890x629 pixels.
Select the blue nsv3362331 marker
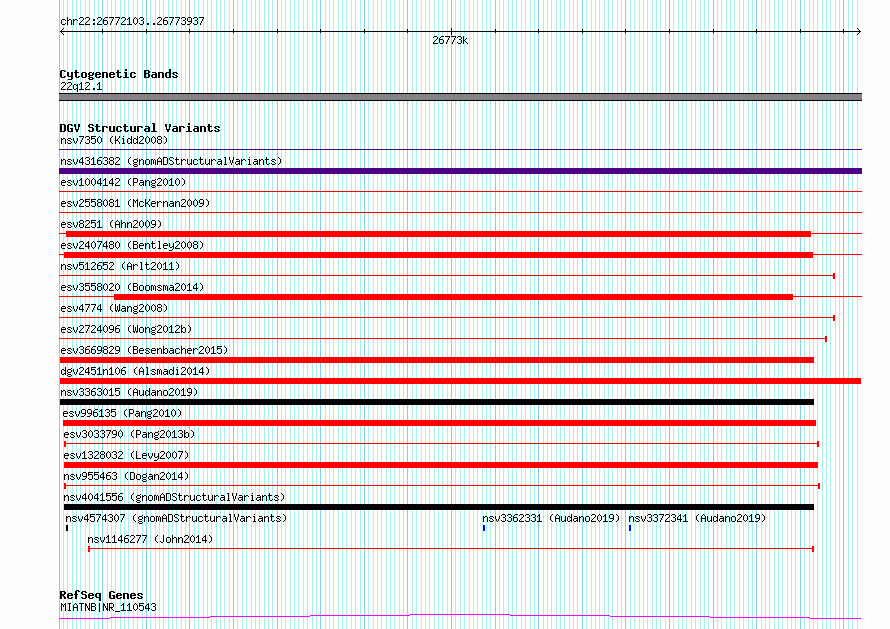coord(484,528)
